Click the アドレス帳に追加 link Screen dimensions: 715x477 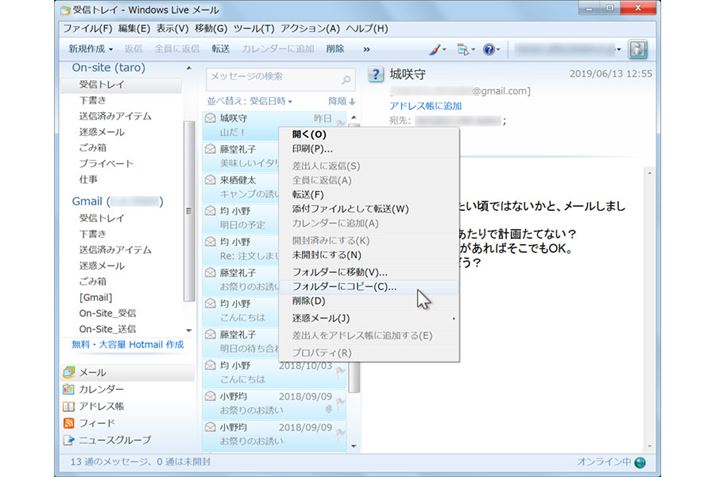tap(425, 105)
